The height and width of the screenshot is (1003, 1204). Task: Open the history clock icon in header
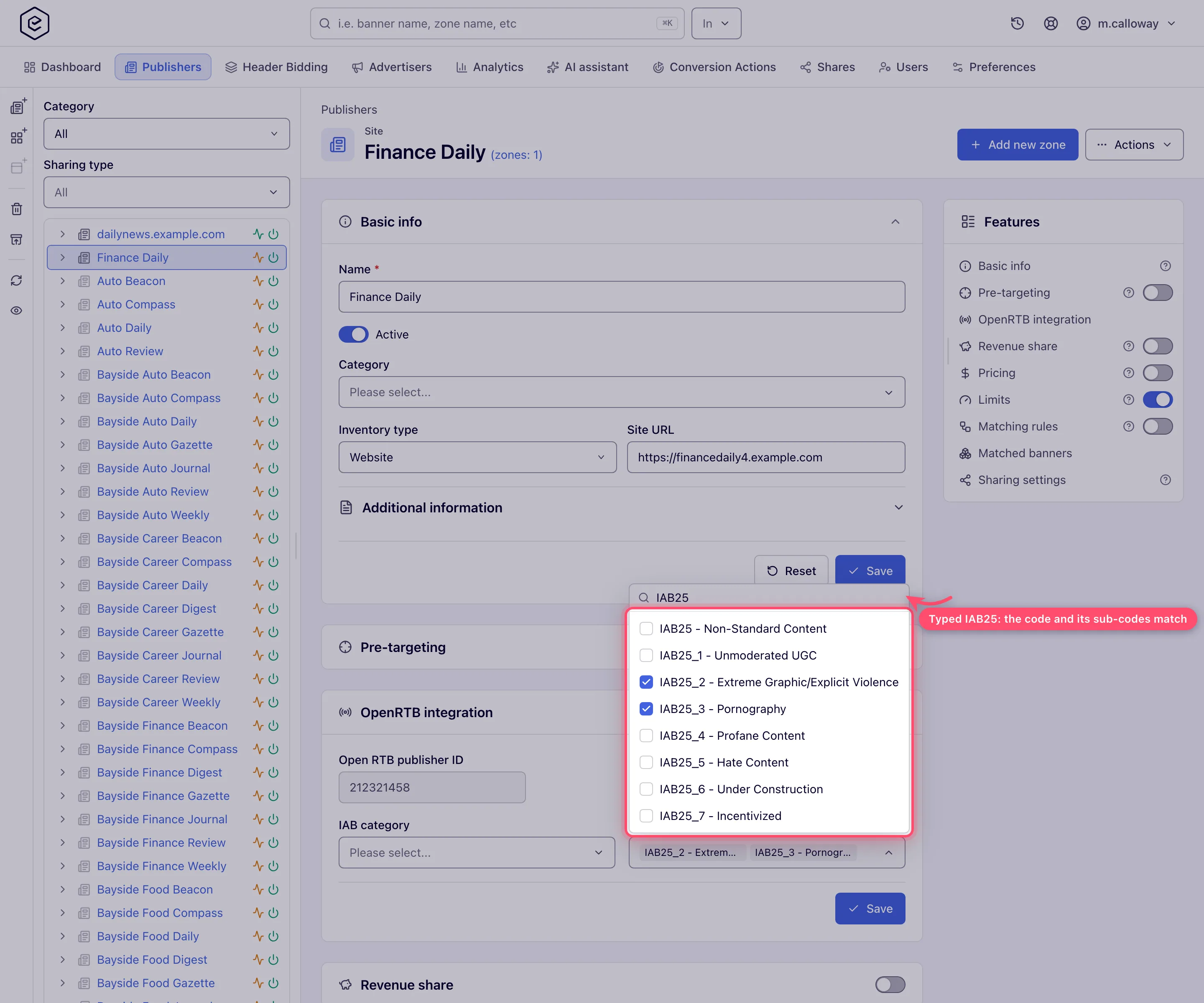point(1017,23)
